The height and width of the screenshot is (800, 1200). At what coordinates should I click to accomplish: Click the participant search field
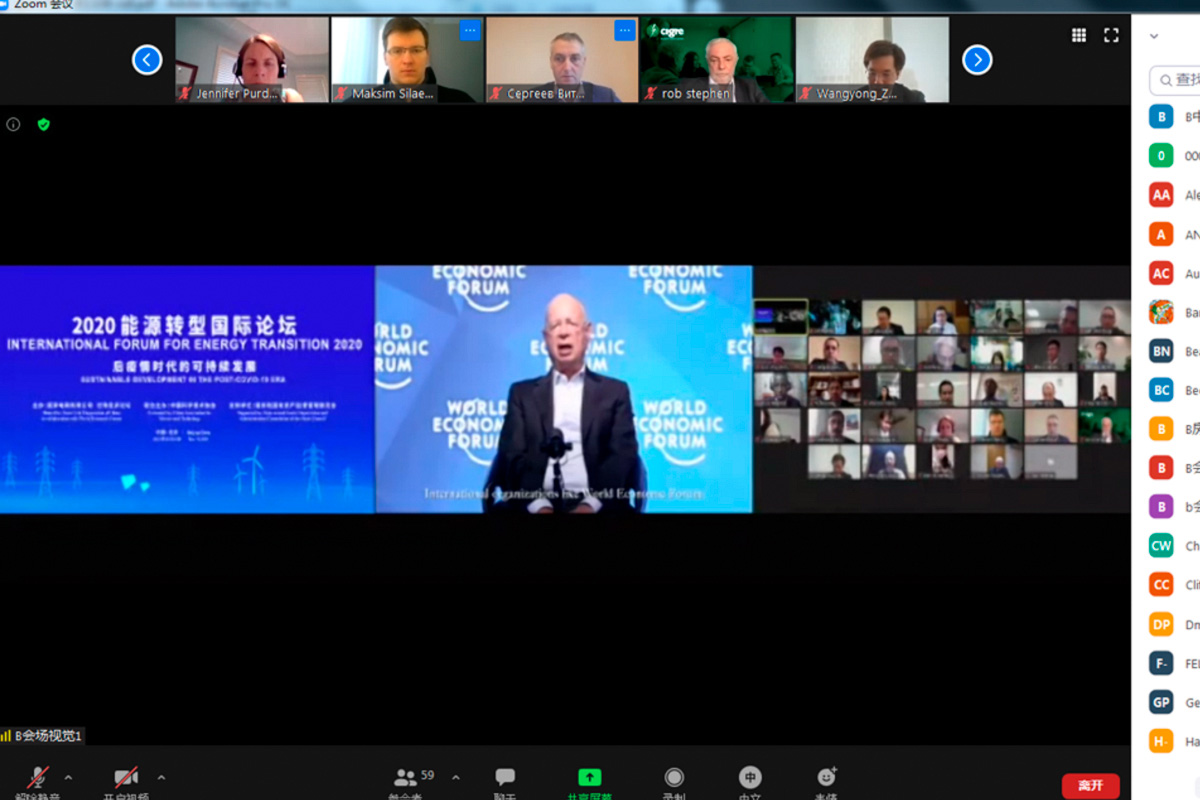click(x=1176, y=79)
